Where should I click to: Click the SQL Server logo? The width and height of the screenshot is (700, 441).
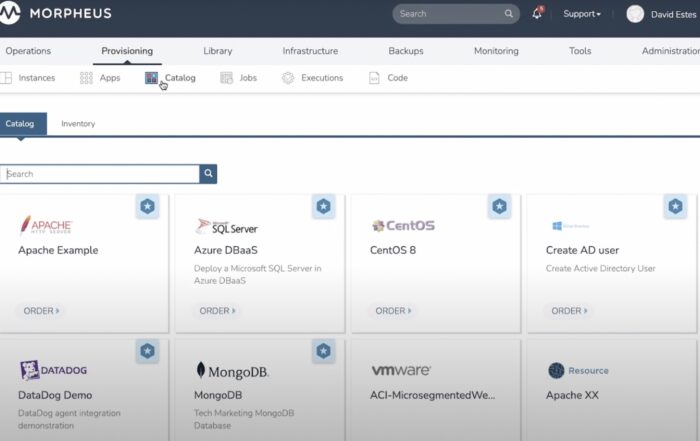coord(226,226)
